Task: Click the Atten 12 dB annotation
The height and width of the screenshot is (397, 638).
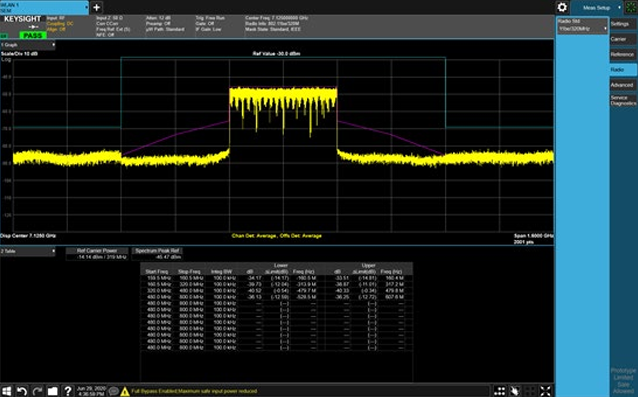Action: click(x=157, y=18)
